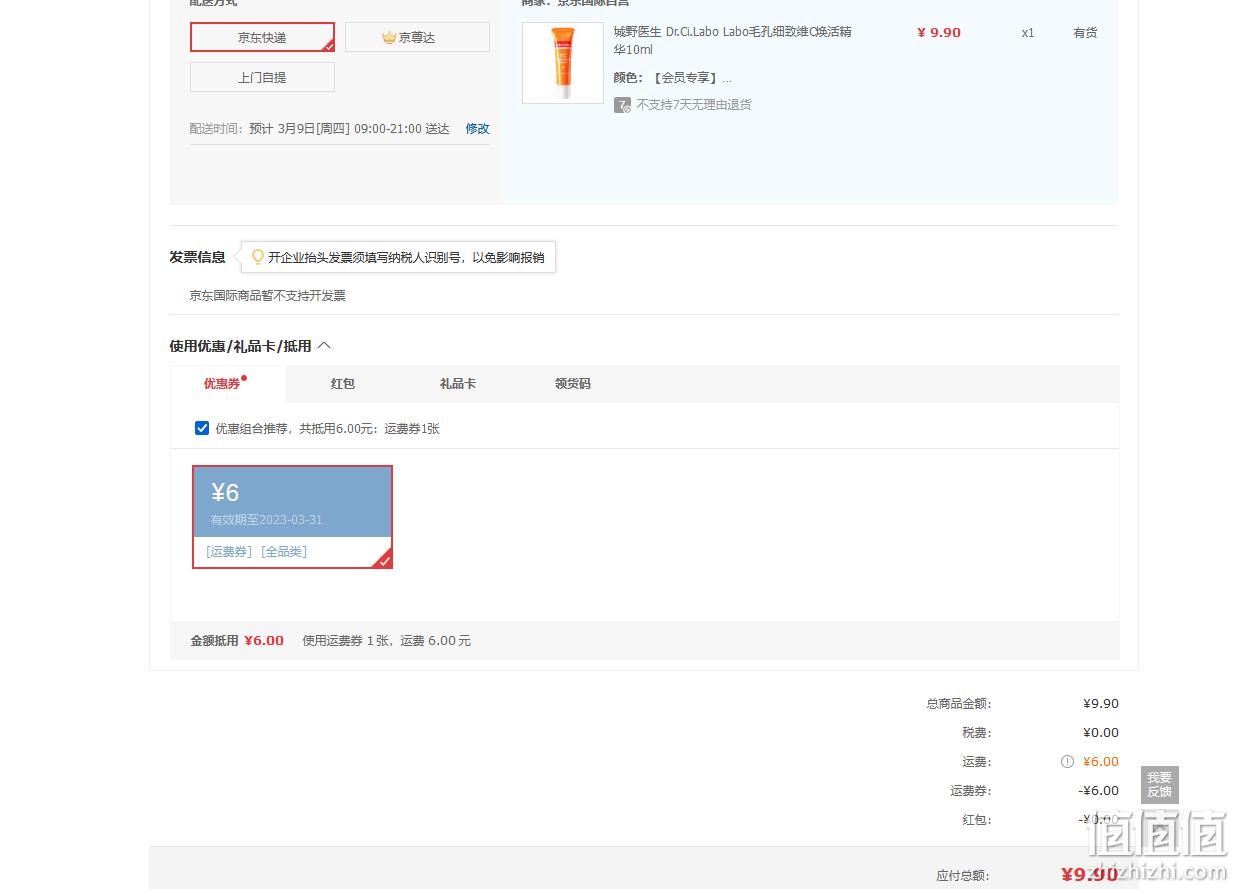Click the 金额抵用 ¥6.00 amount
Viewport: 1236px width, 889px height.
pos(264,641)
